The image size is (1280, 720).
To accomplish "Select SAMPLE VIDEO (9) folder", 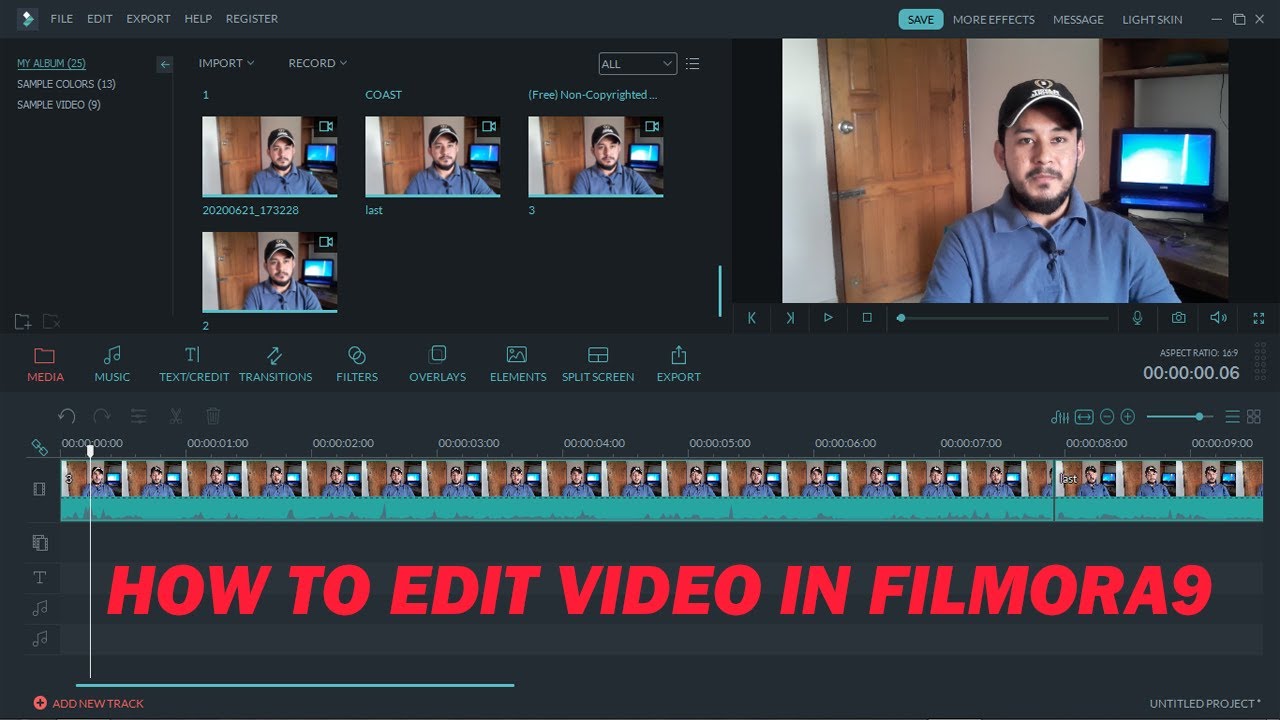I will (x=59, y=105).
